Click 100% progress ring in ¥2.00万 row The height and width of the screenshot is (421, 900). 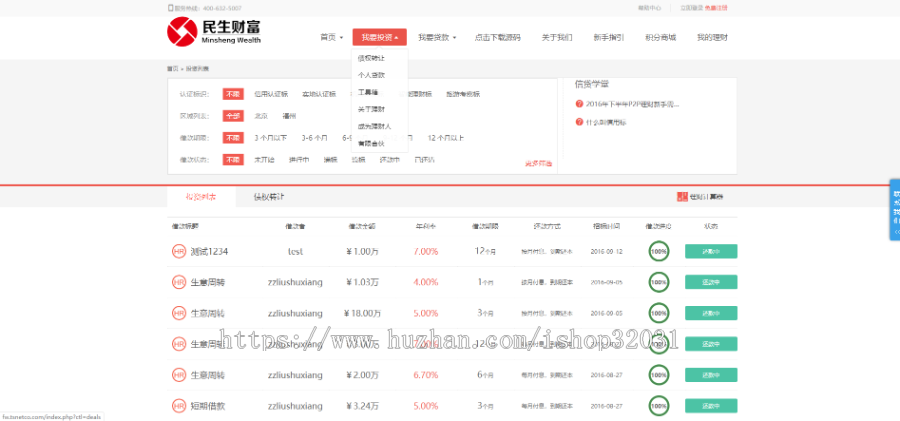[658, 375]
